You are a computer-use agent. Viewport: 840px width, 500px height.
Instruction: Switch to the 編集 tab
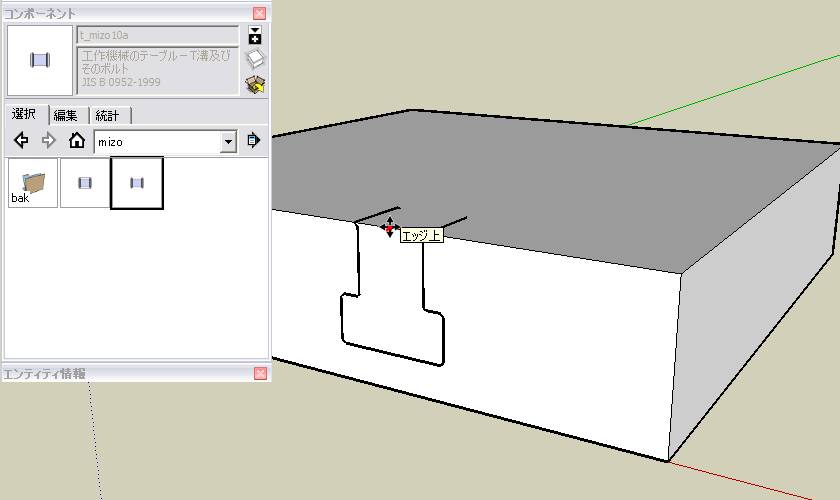click(x=66, y=115)
